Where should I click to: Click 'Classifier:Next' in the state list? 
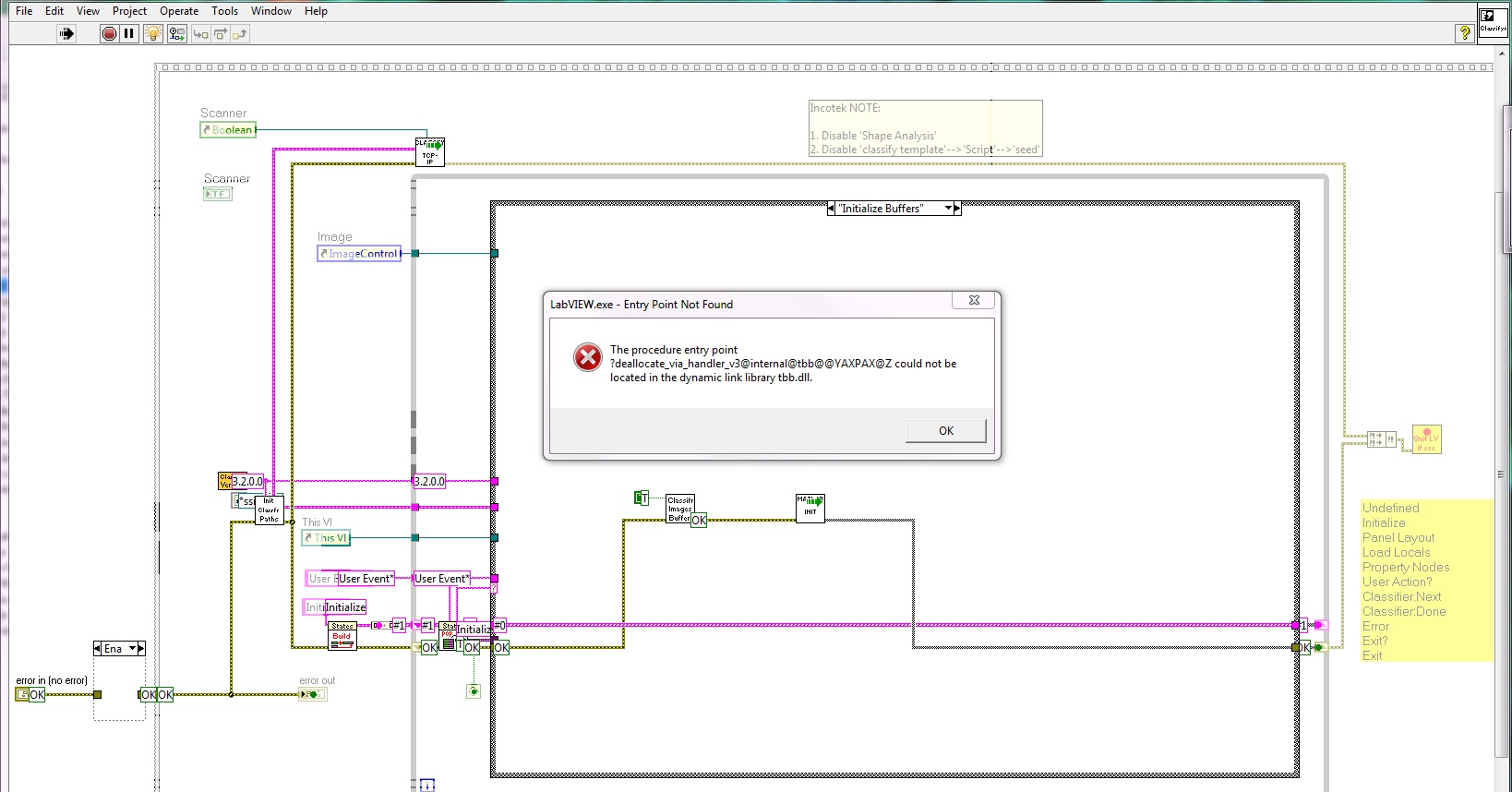click(1402, 596)
